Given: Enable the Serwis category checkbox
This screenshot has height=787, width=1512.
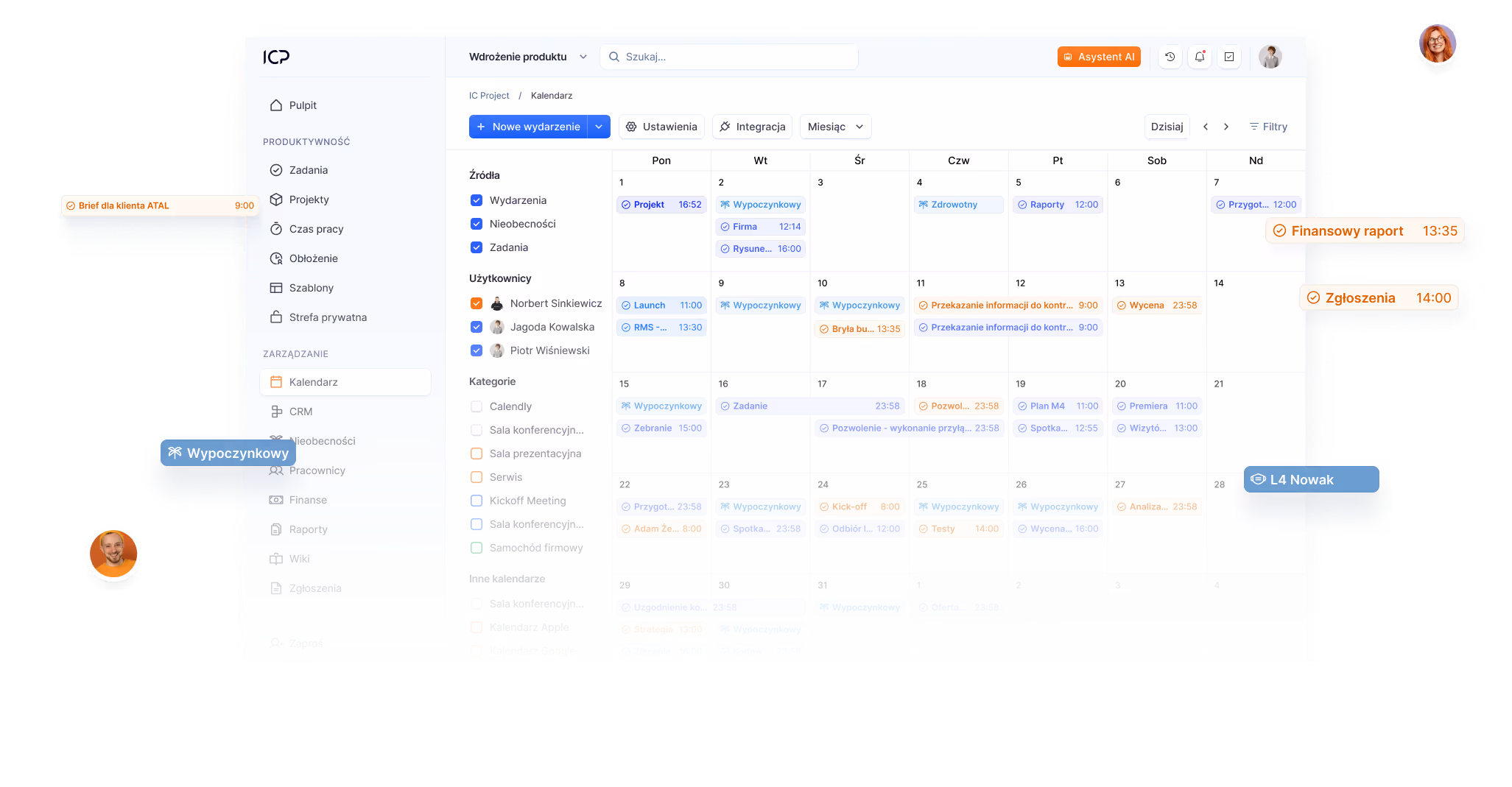Looking at the screenshot, I should coord(477,477).
